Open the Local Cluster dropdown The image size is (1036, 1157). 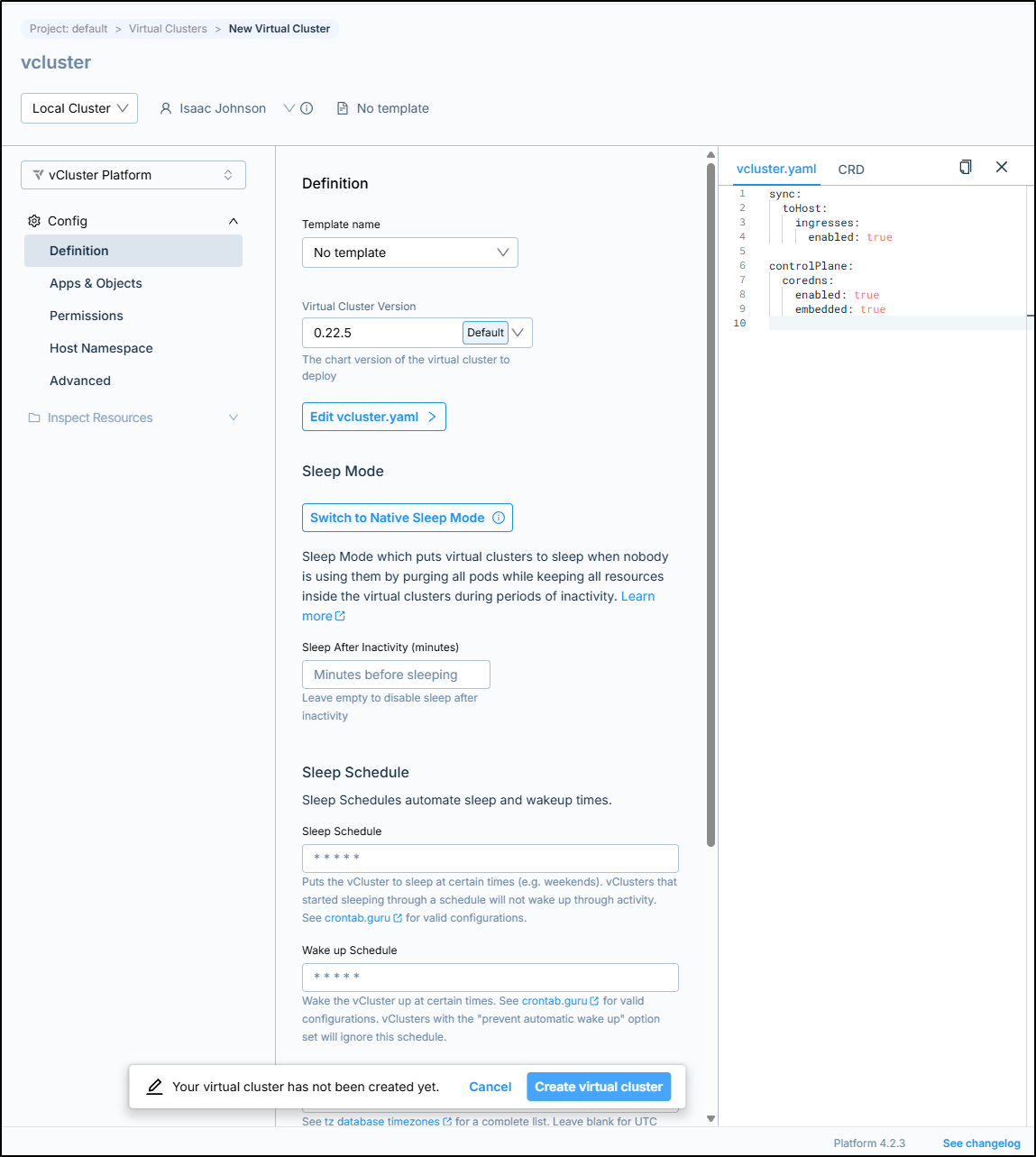(79, 108)
